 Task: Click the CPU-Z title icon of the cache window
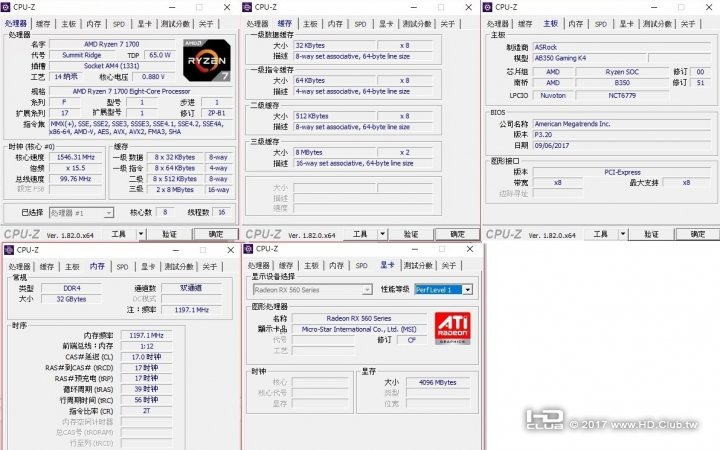click(247, 7)
